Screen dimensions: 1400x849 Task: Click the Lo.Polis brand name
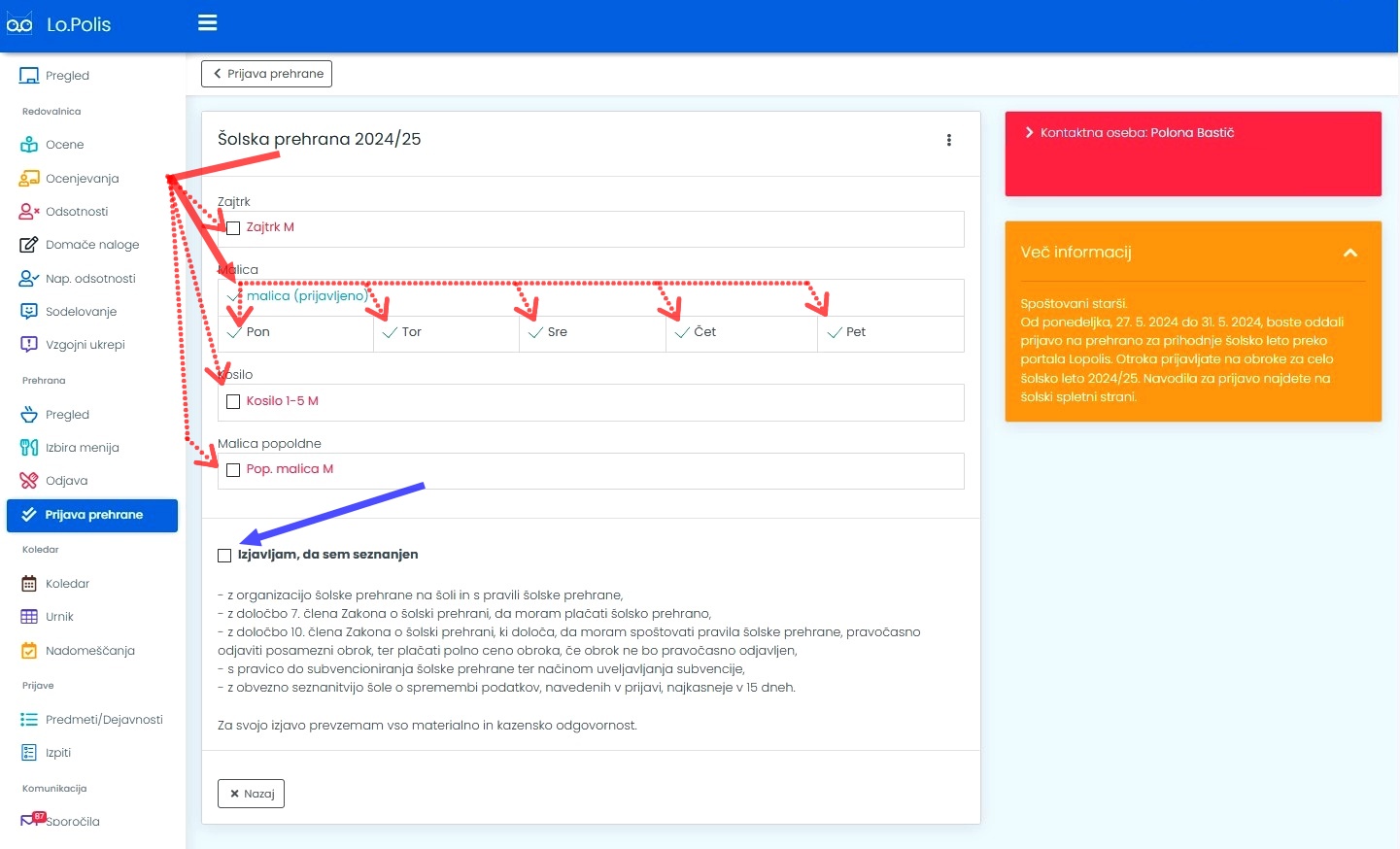[x=79, y=24]
